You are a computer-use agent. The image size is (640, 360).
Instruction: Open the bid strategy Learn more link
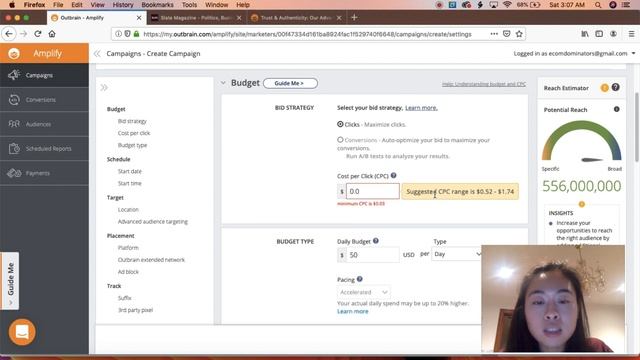click(421, 108)
